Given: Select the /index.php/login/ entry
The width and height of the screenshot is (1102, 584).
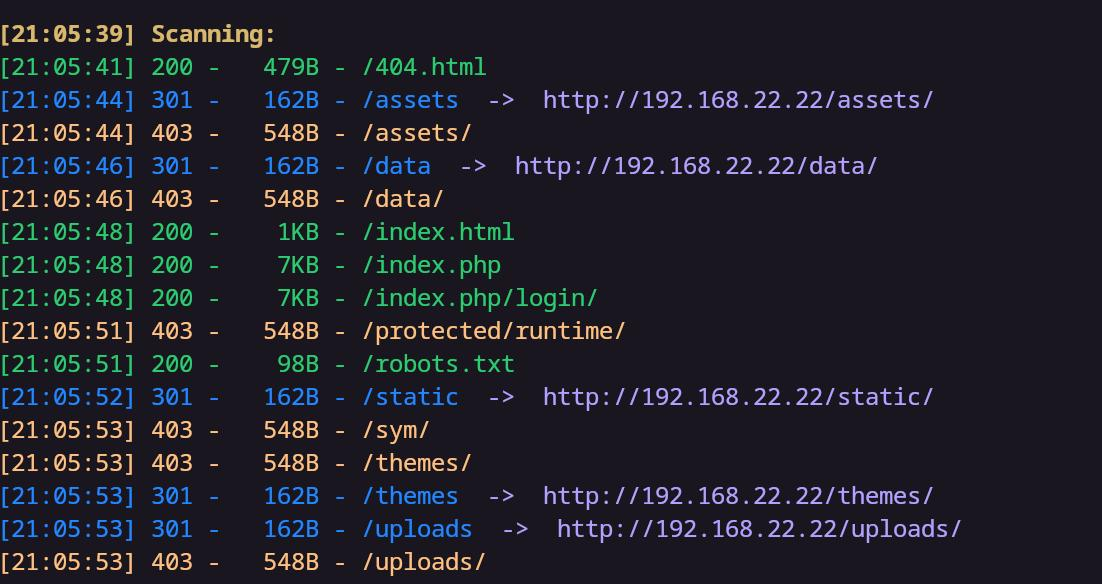Looking at the screenshot, I should 479,298.
